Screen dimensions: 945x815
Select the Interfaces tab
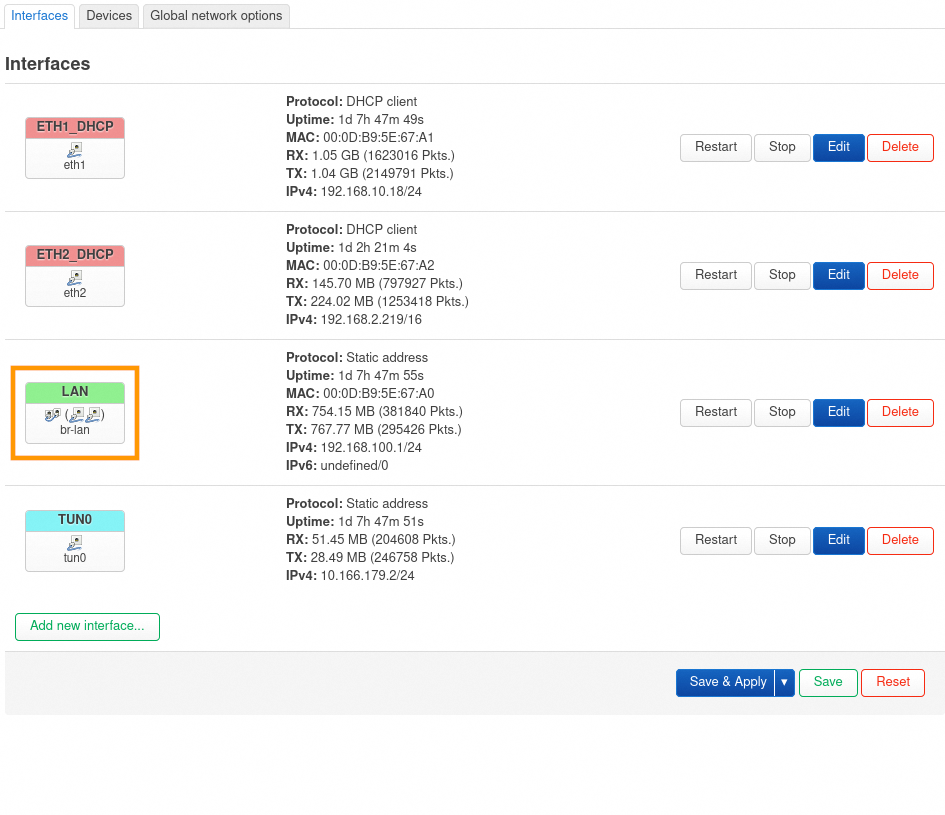coord(40,16)
